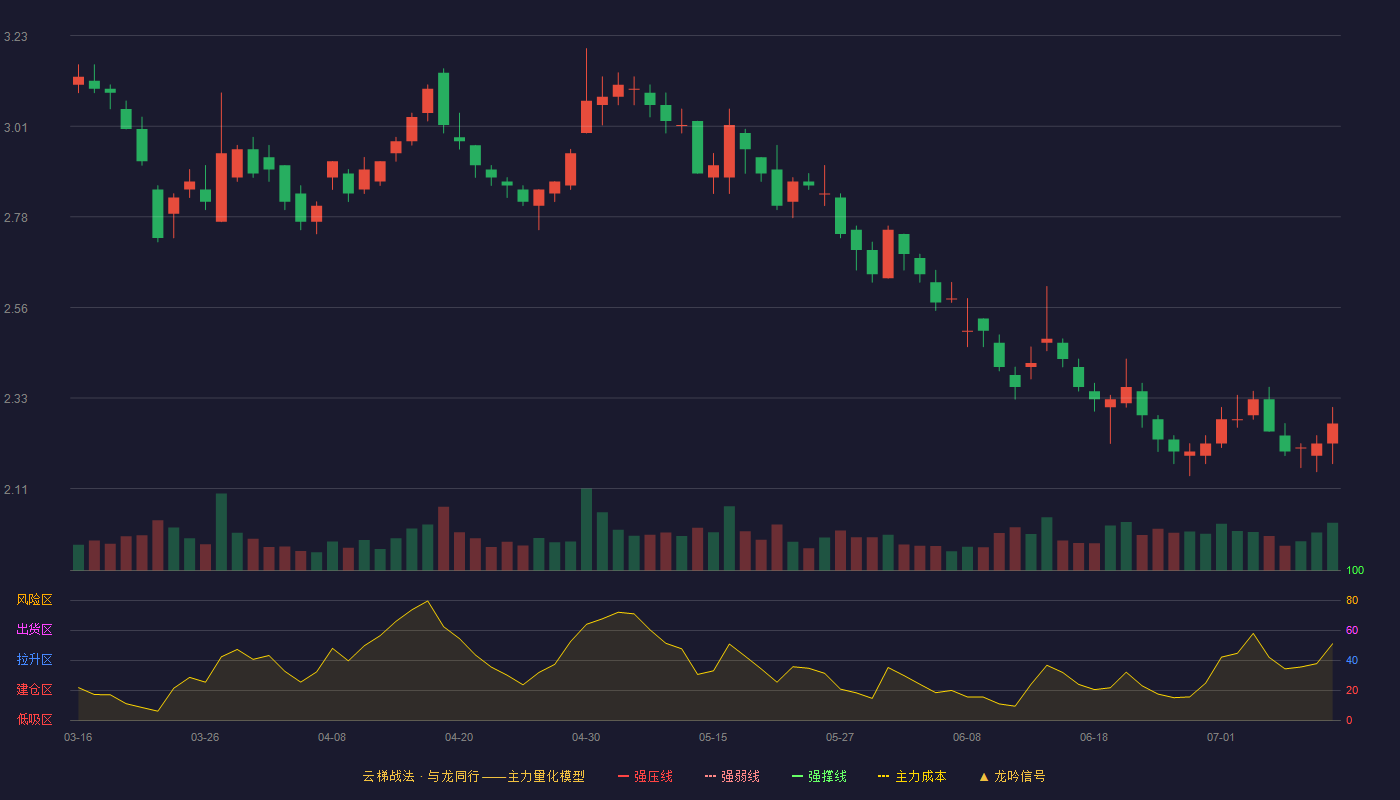This screenshot has height=800, width=1400.
Task: Toggle the 主力成本 legend series
Action: point(912,776)
